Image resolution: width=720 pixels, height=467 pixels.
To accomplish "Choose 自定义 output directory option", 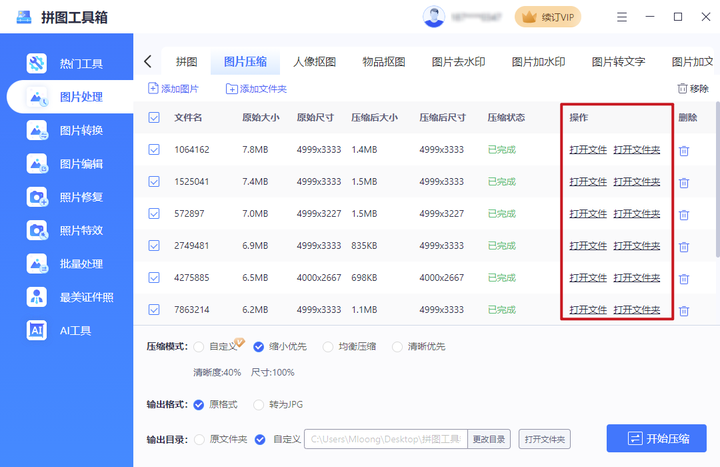I will coord(260,439).
